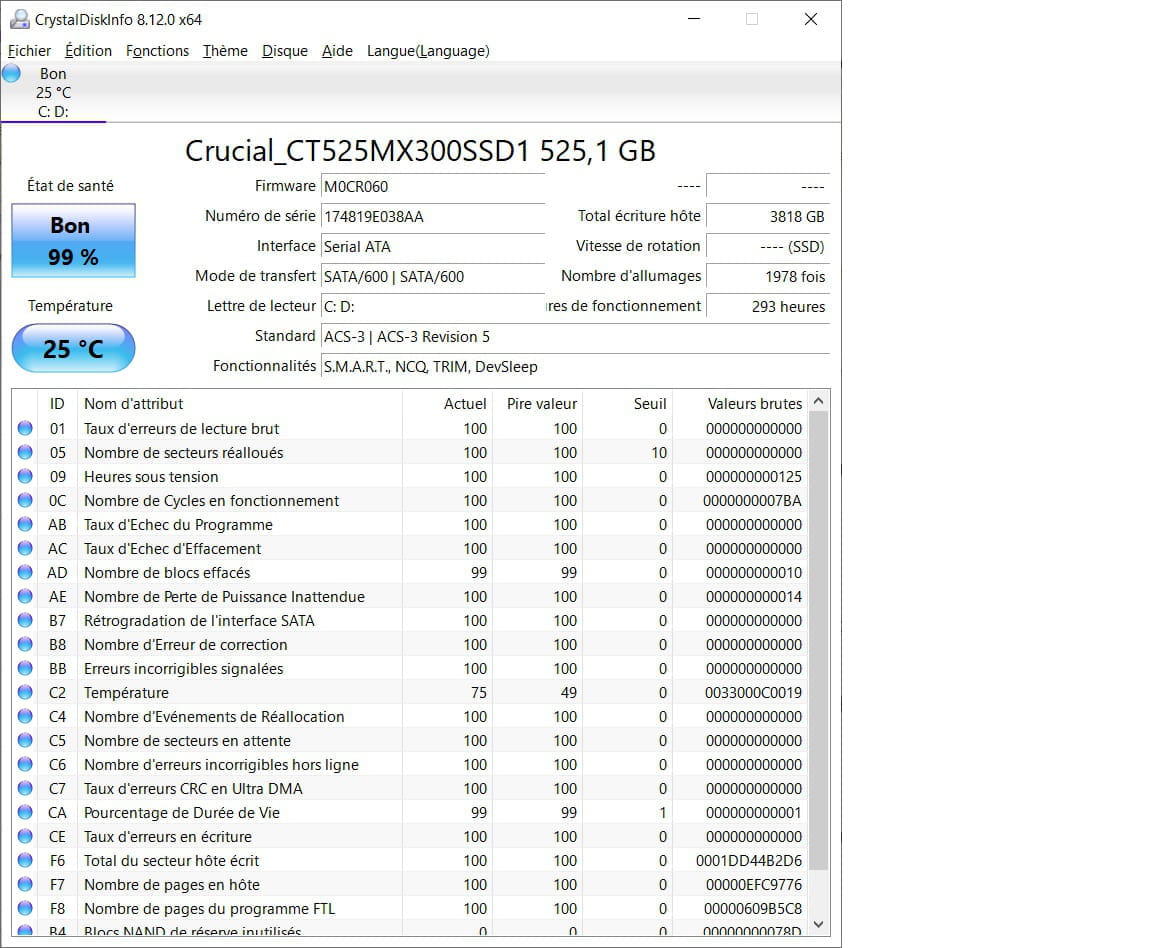The height and width of the screenshot is (948, 1152).
Task: Click the CrystalDiskInfo app icon in title bar
Action: pos(19,19)
